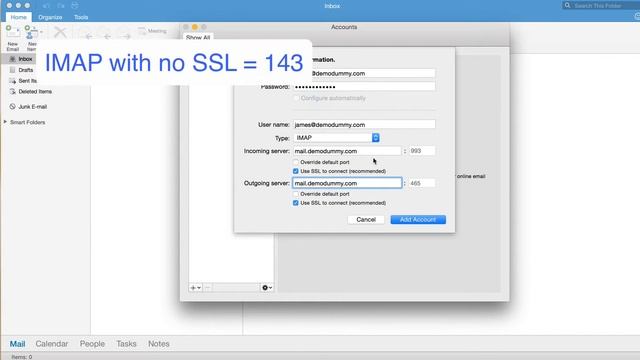Click the Drafts folder icon
The height and width of the screenshot is (360, 640).
12,70
